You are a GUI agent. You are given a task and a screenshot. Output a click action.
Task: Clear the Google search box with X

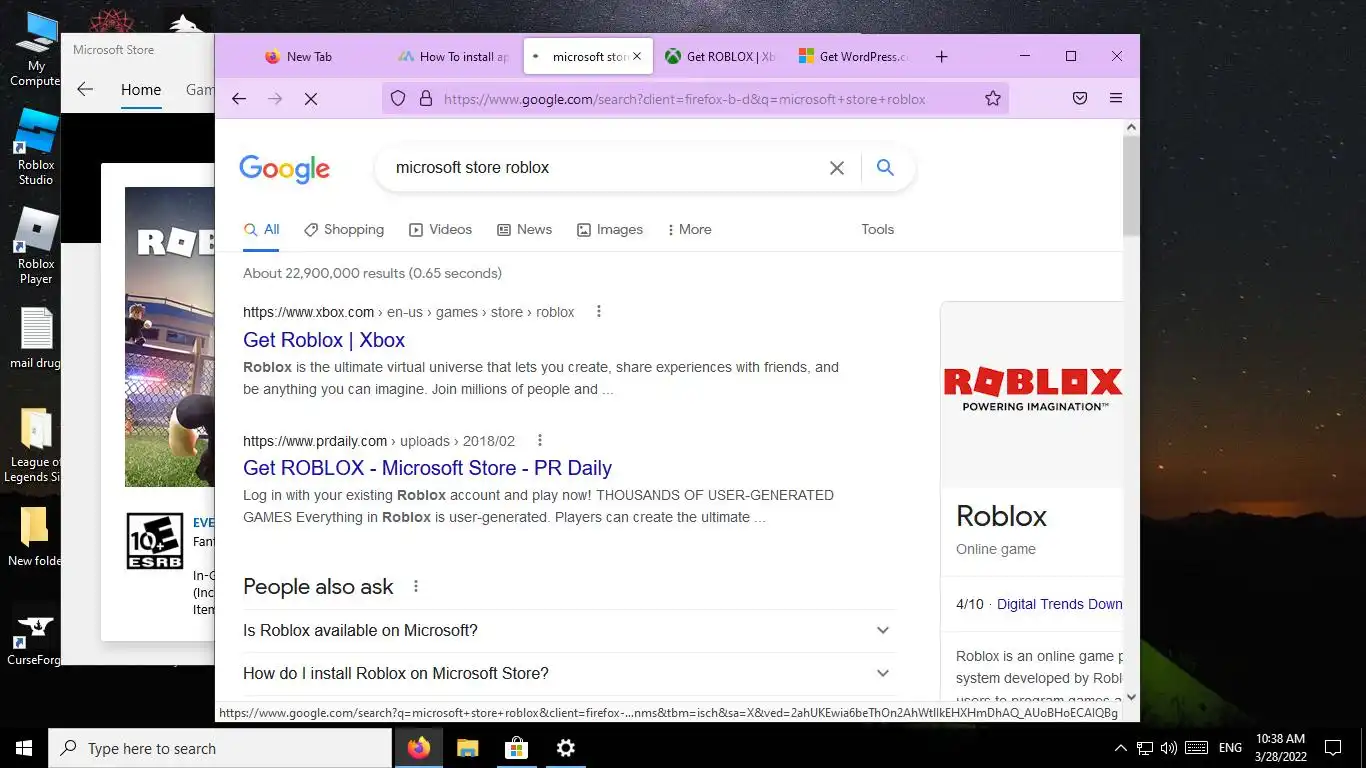(837, 168)
